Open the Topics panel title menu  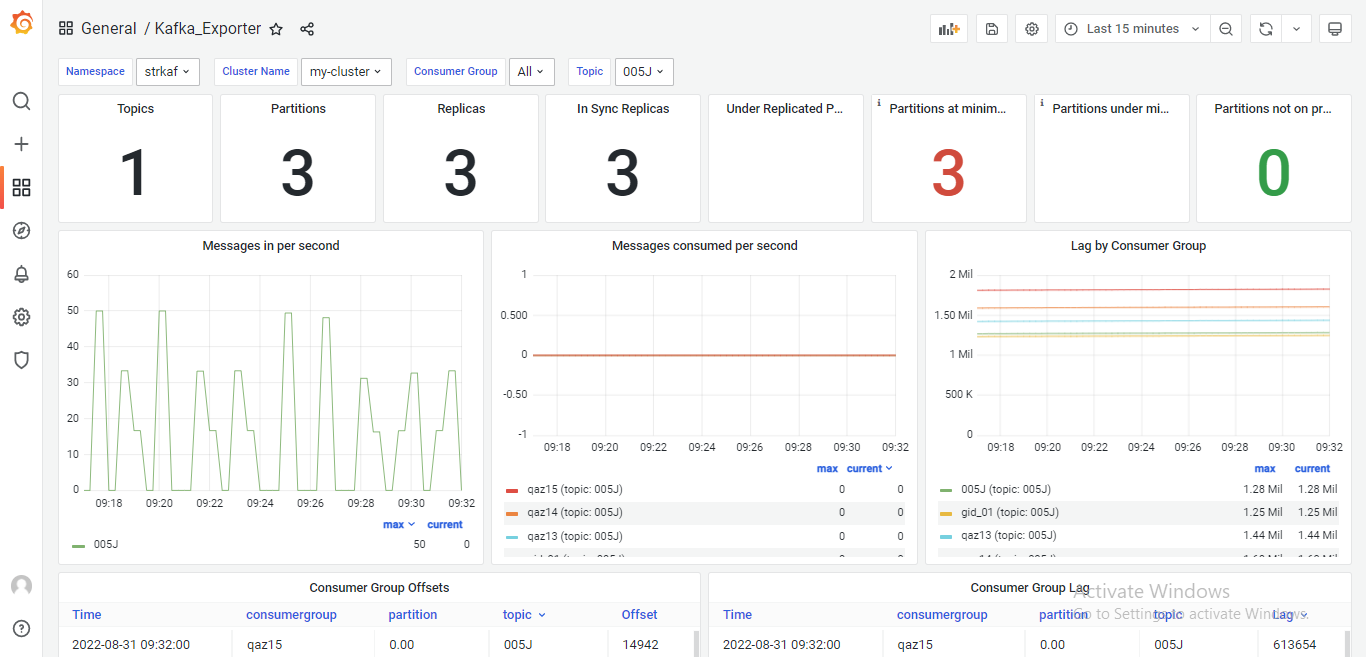coord(135,108)
